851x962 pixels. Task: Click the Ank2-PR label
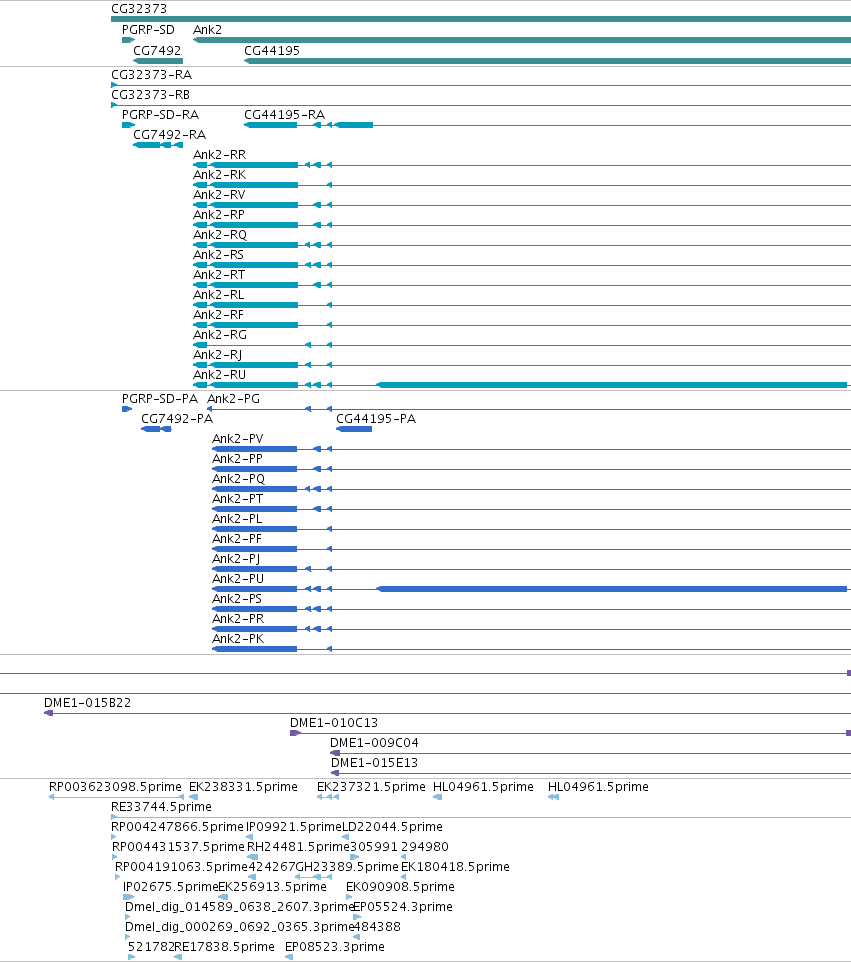tap(237, 618)
